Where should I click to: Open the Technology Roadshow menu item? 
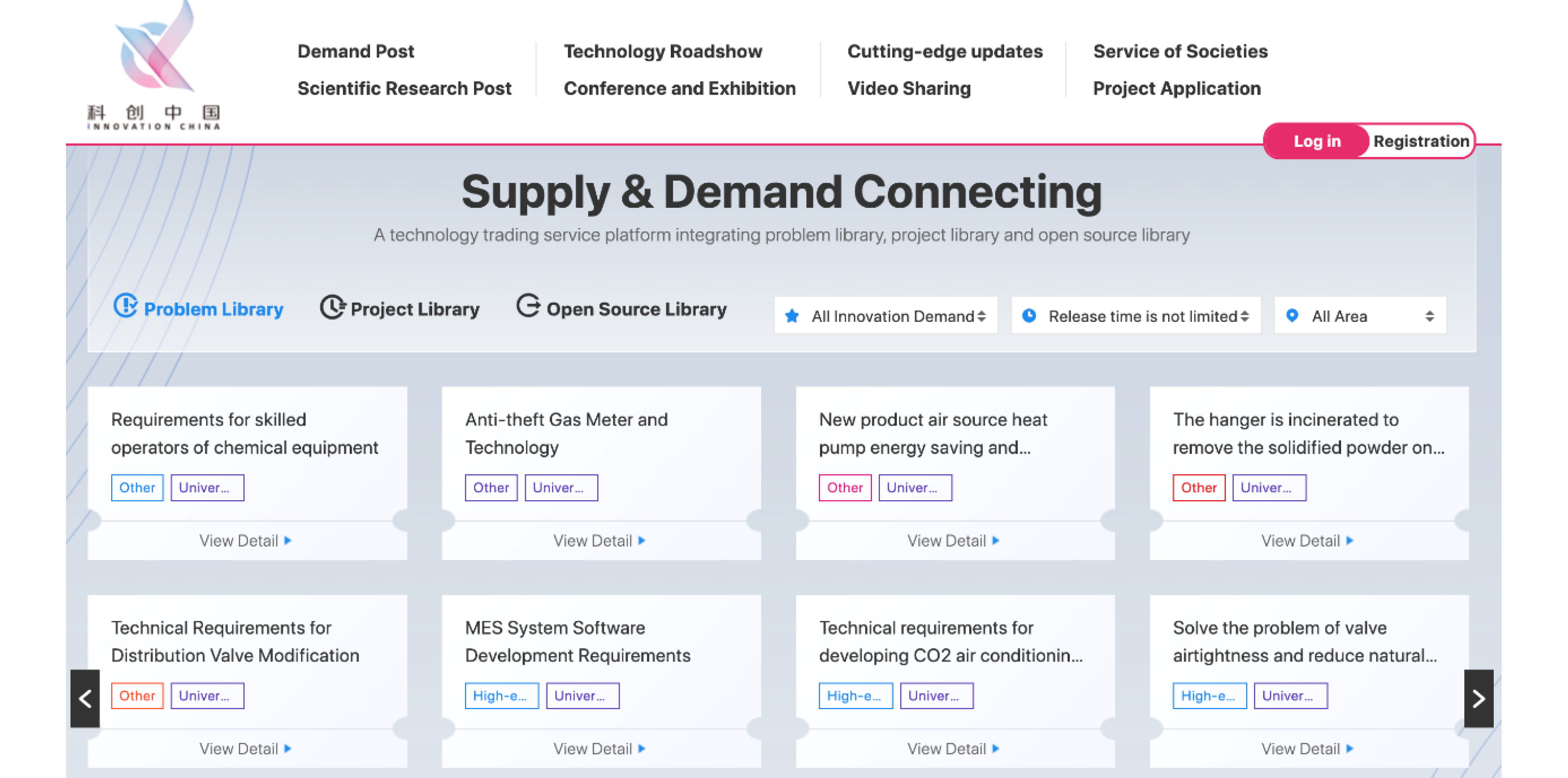pyautogui.click(x=662, y=51)
